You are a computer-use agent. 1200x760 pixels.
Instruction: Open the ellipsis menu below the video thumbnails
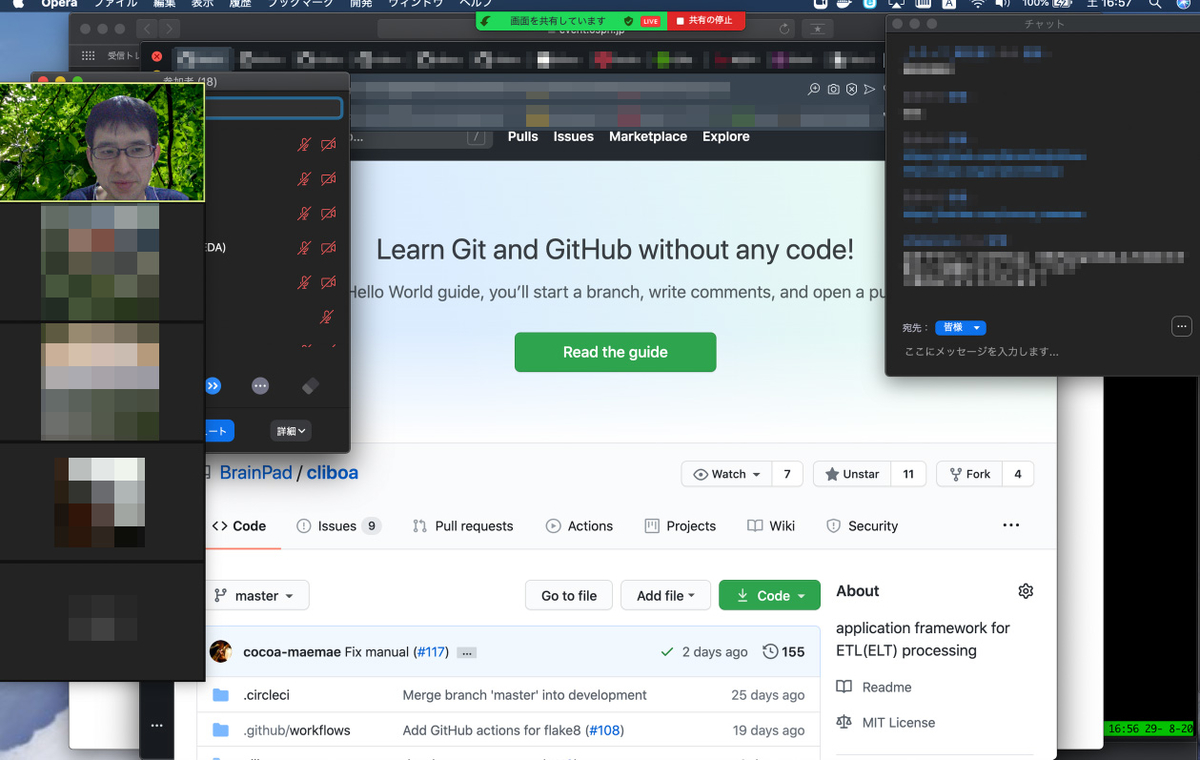156,725
